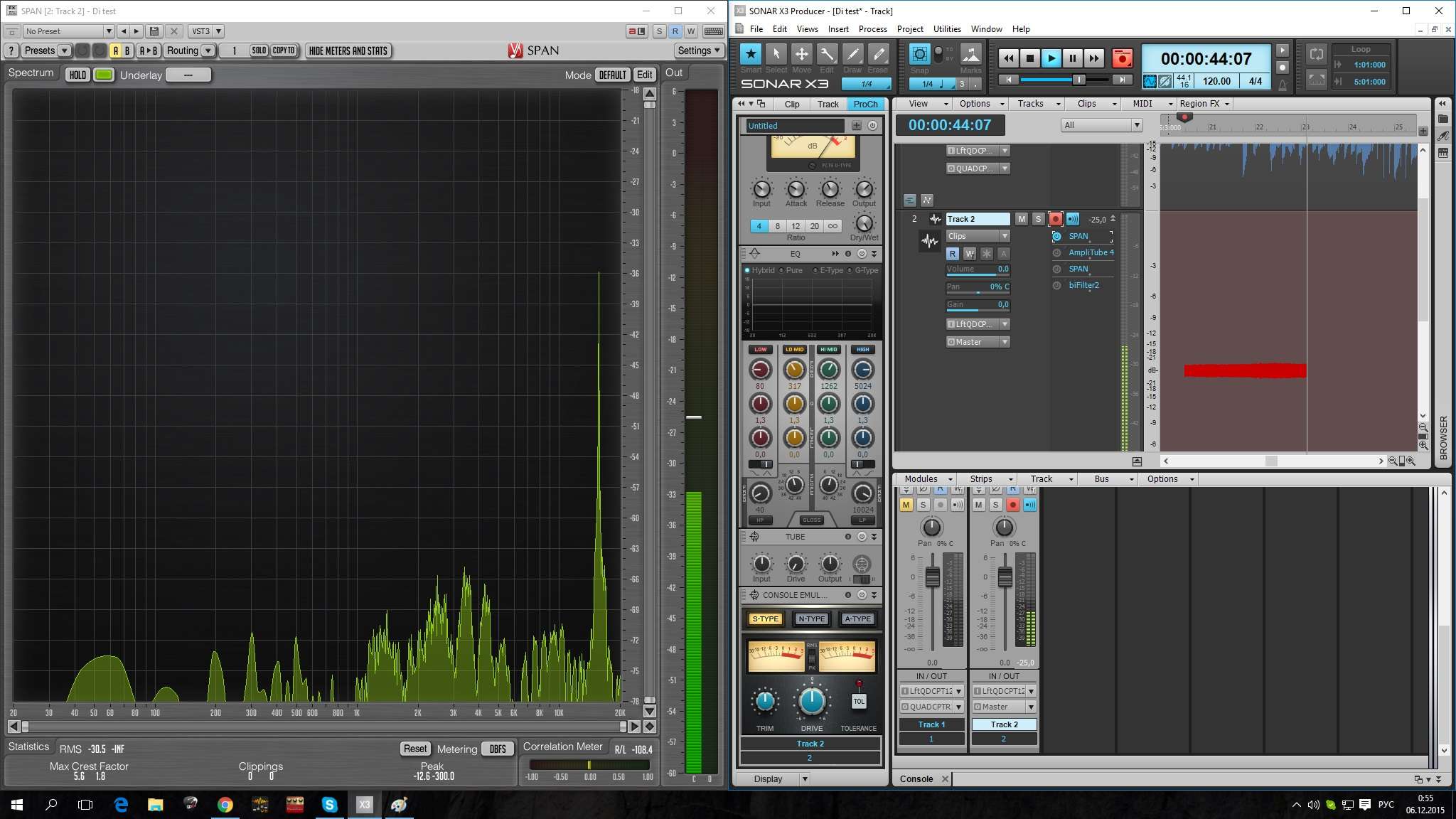This screenshot has width=1456, height=819.
Task: Select the Move tool
Action: (x=801, y=55)
